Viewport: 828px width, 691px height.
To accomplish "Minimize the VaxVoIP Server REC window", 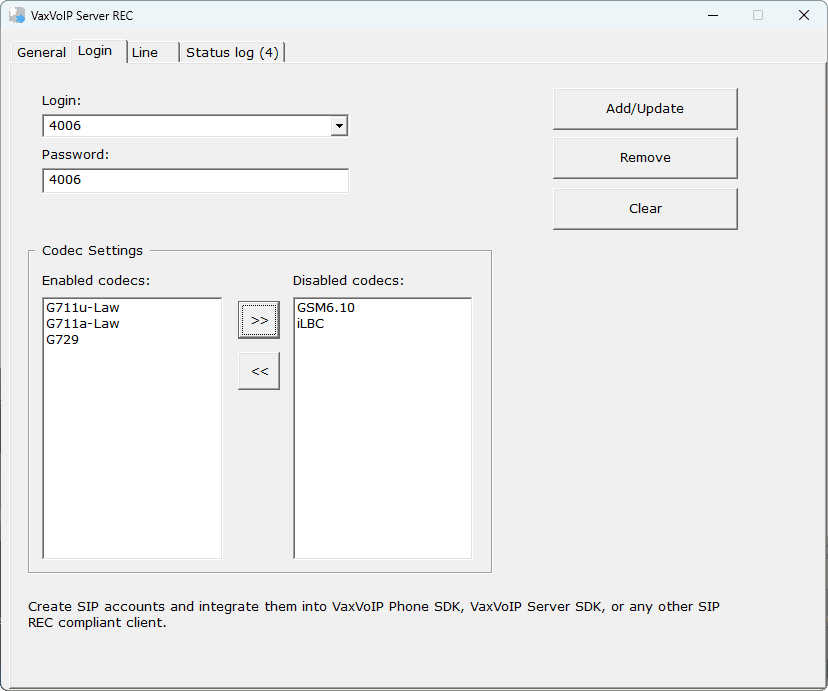I will pyautogui.click(x=713, y=15).
